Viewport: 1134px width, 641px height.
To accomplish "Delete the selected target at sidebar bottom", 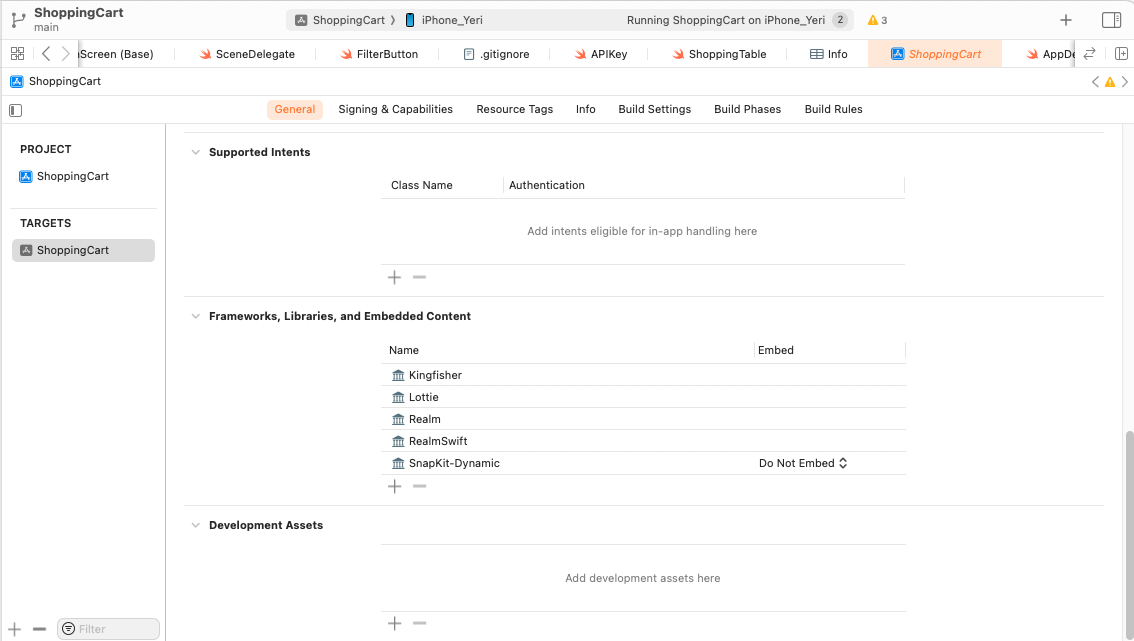I will pyautogui.click(x=39, y=629).
